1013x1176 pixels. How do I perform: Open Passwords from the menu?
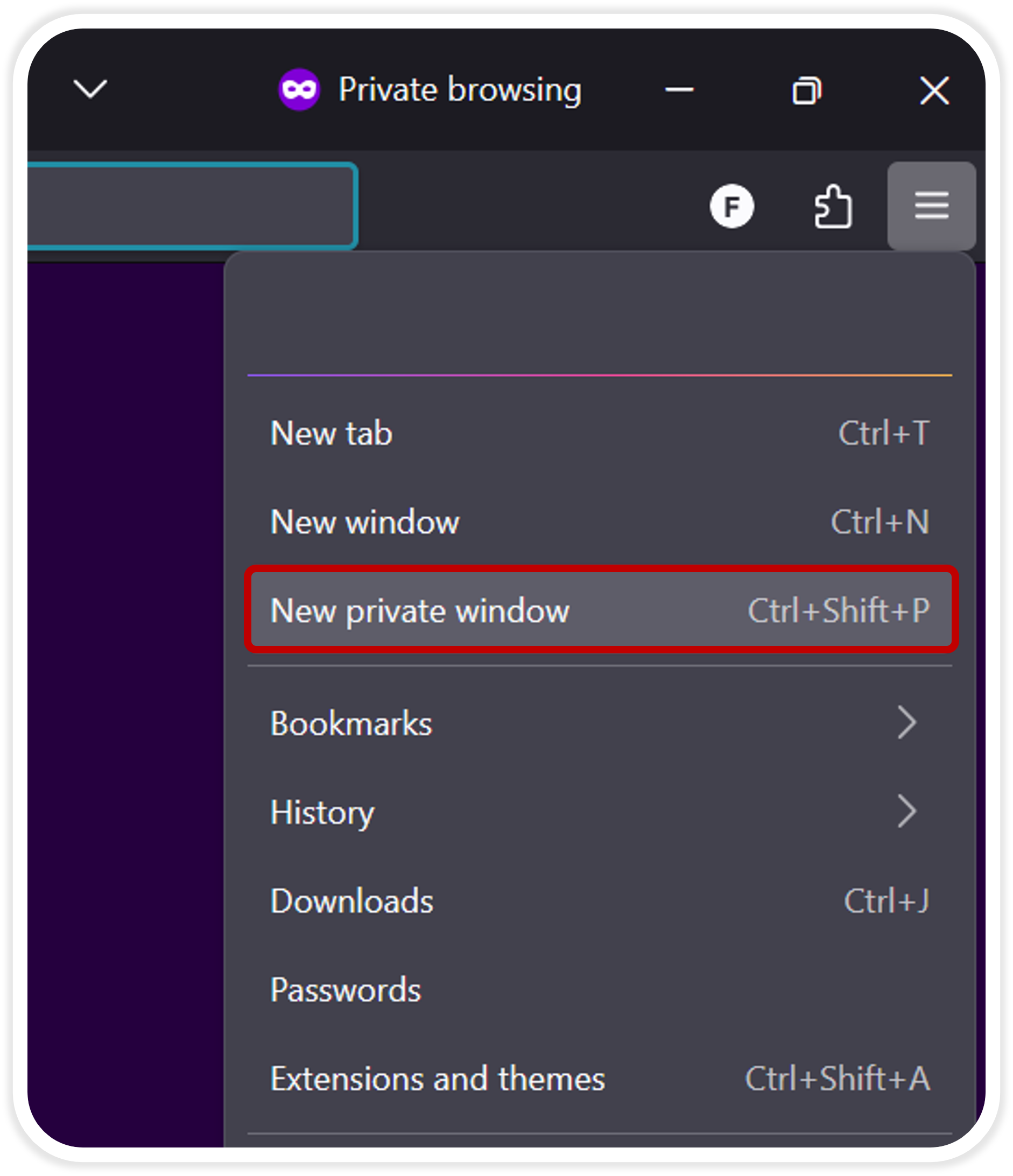[346, 990]
